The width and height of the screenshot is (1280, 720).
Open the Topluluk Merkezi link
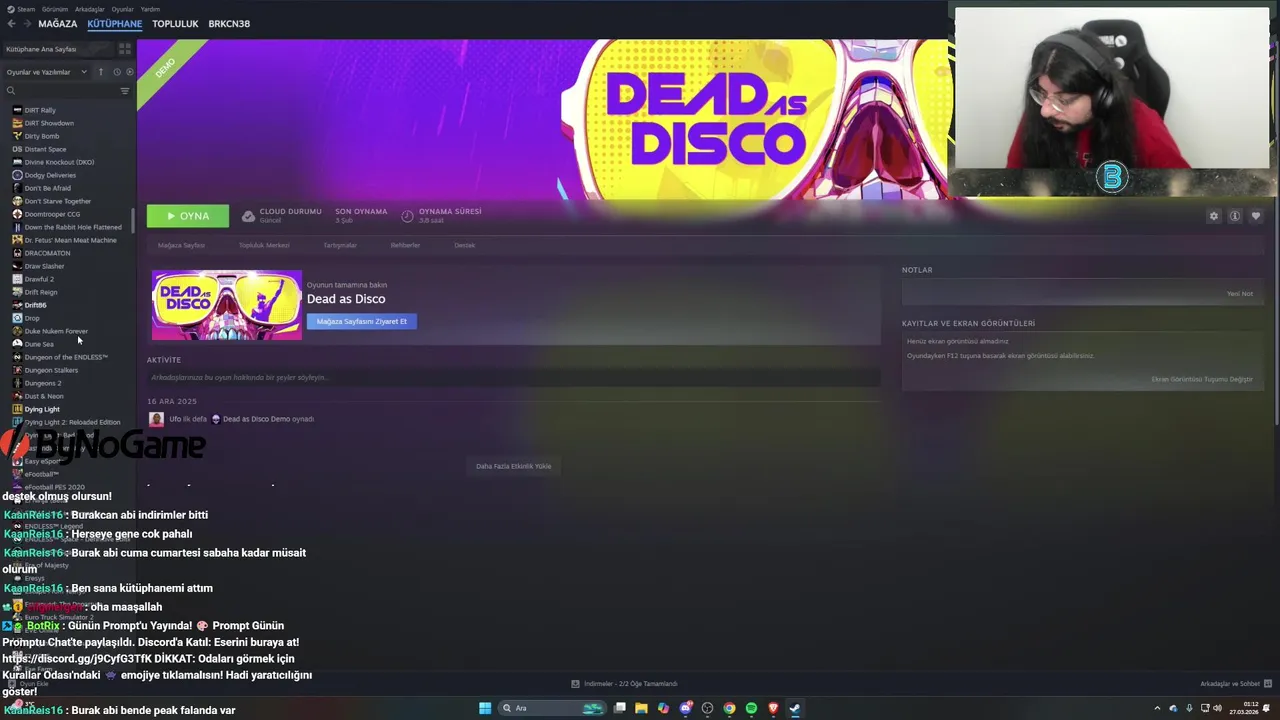264,245
